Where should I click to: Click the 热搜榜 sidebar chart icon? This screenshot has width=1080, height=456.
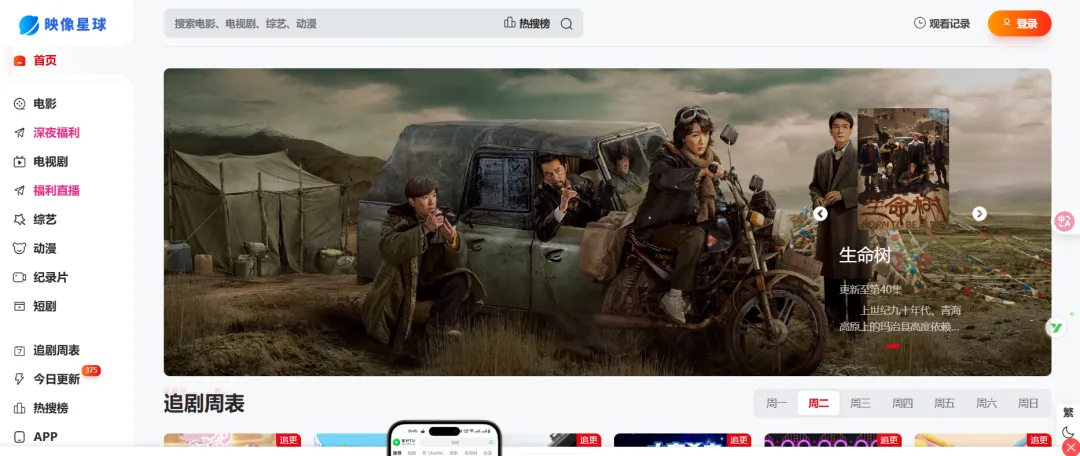pyautogui.click(x=19, y=408)
